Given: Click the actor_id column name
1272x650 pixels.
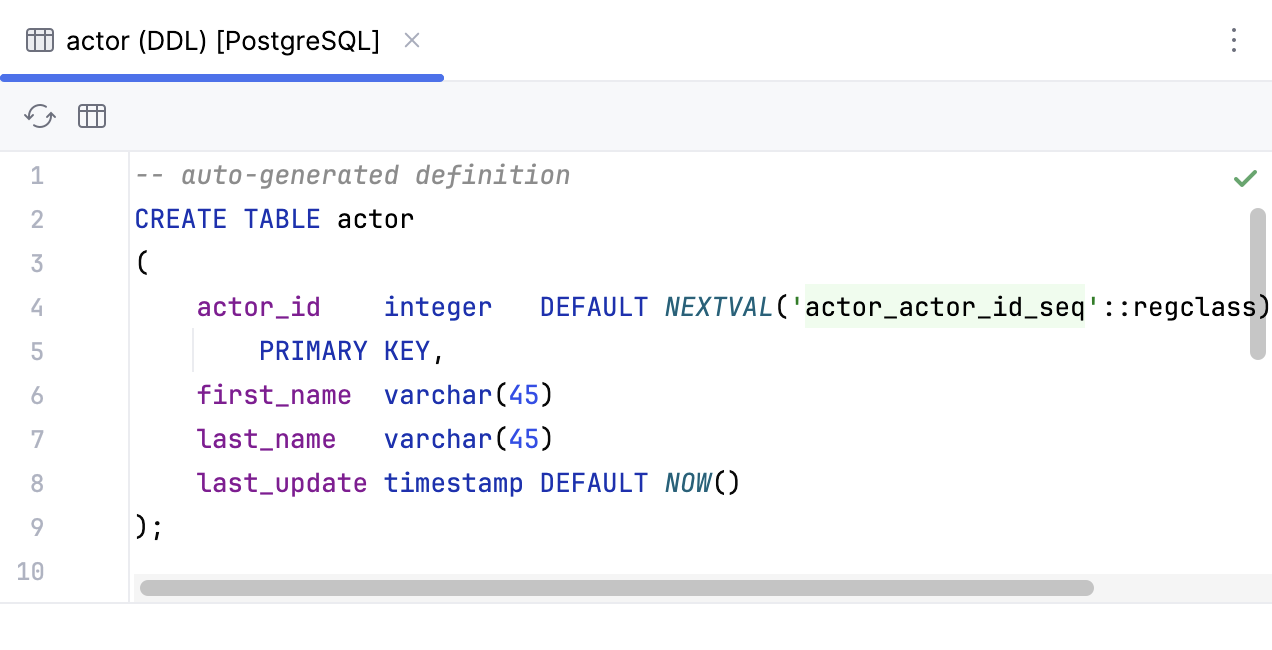Looking at the screenshot, I should click(x=259, y=307).
